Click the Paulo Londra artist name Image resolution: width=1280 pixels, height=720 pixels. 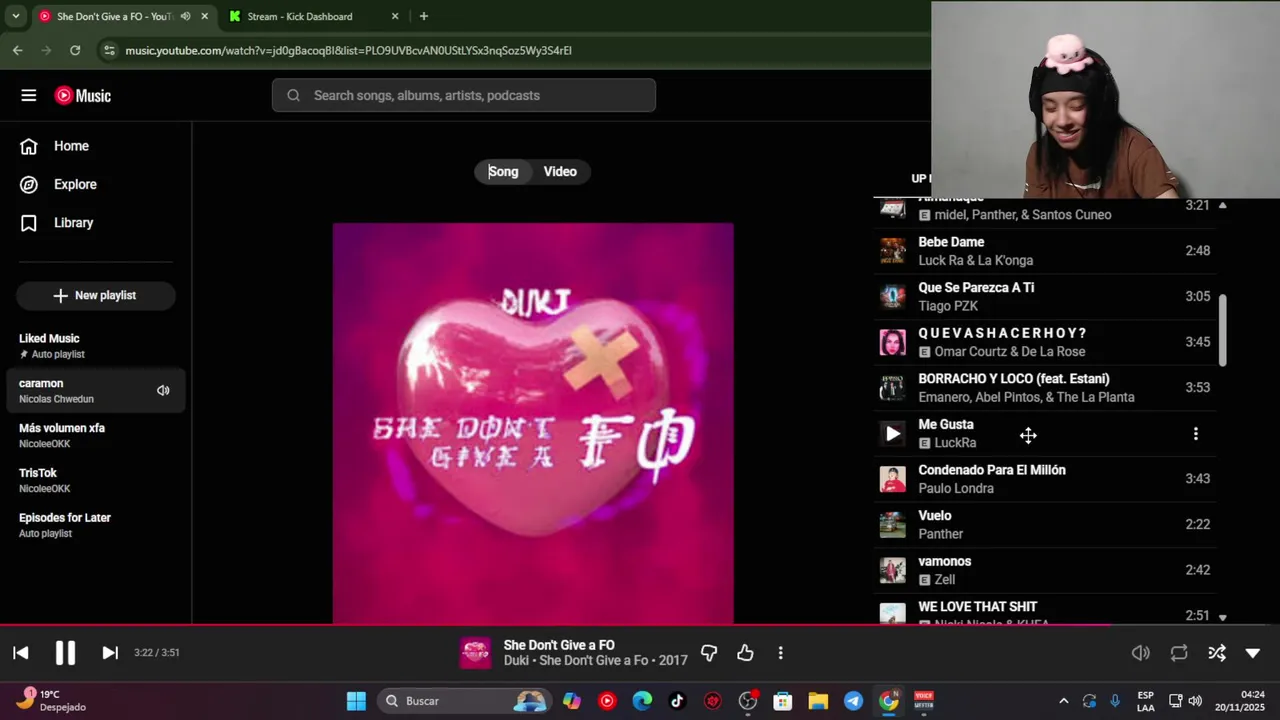click(x=956, y=488)
